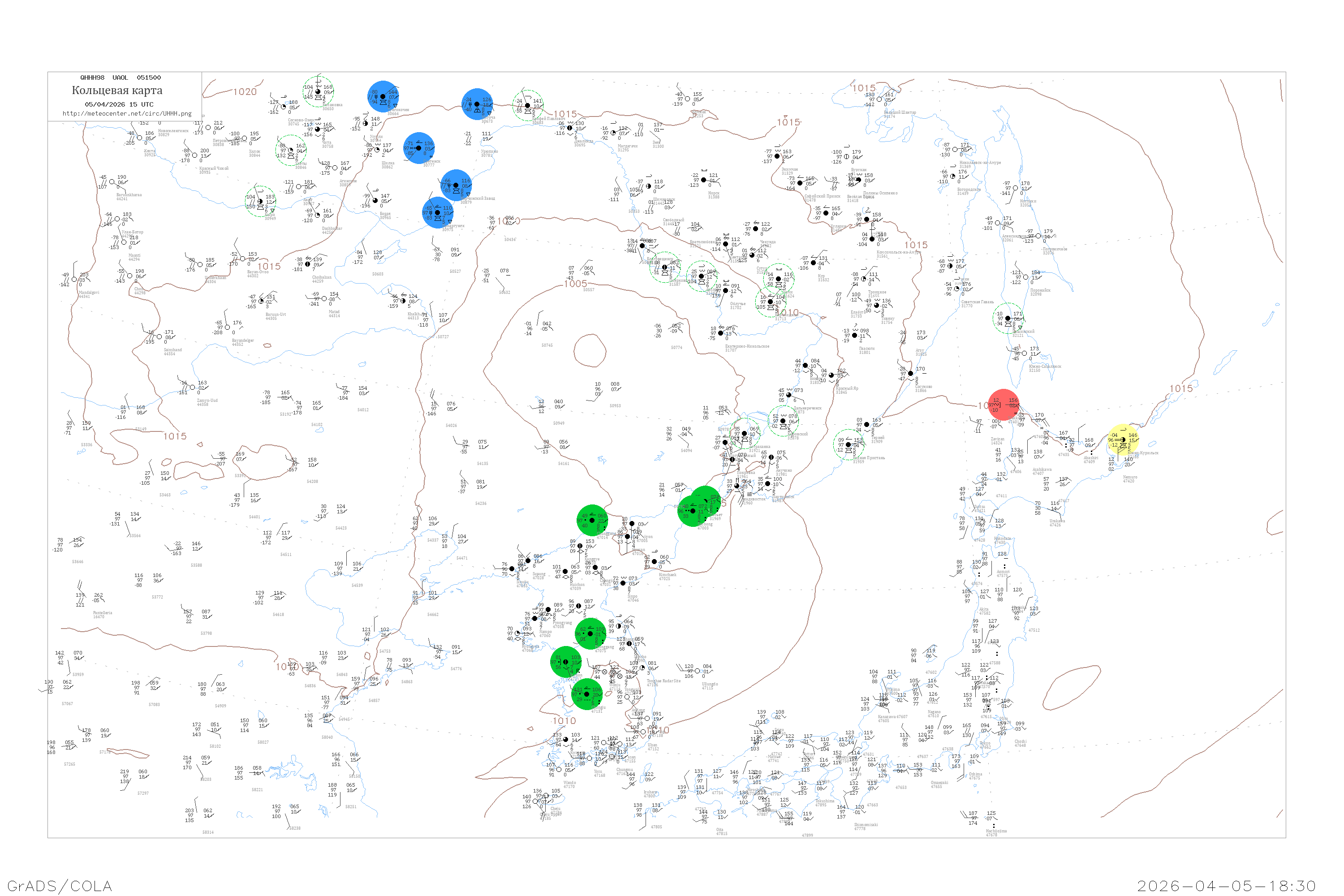Click the Кольцевая карта map title
1344x896 pixels.
[x=117, y=90]
